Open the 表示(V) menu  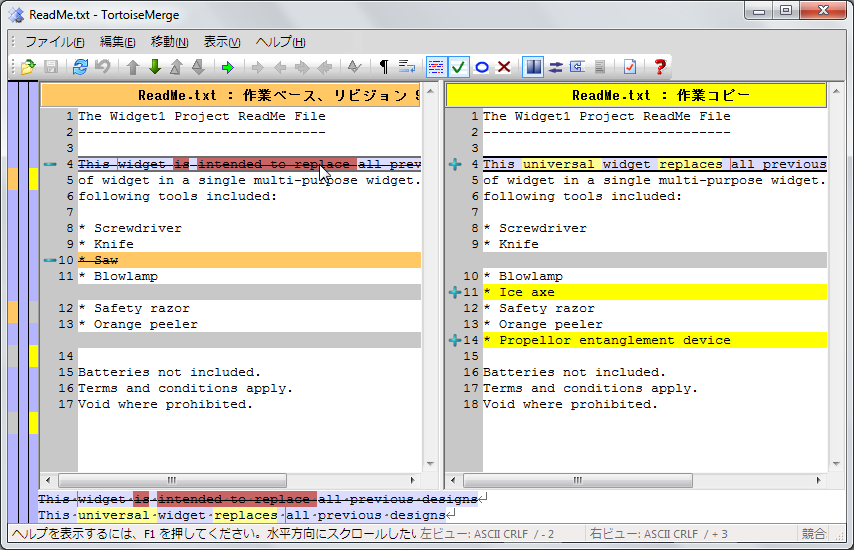coord(222,42)
